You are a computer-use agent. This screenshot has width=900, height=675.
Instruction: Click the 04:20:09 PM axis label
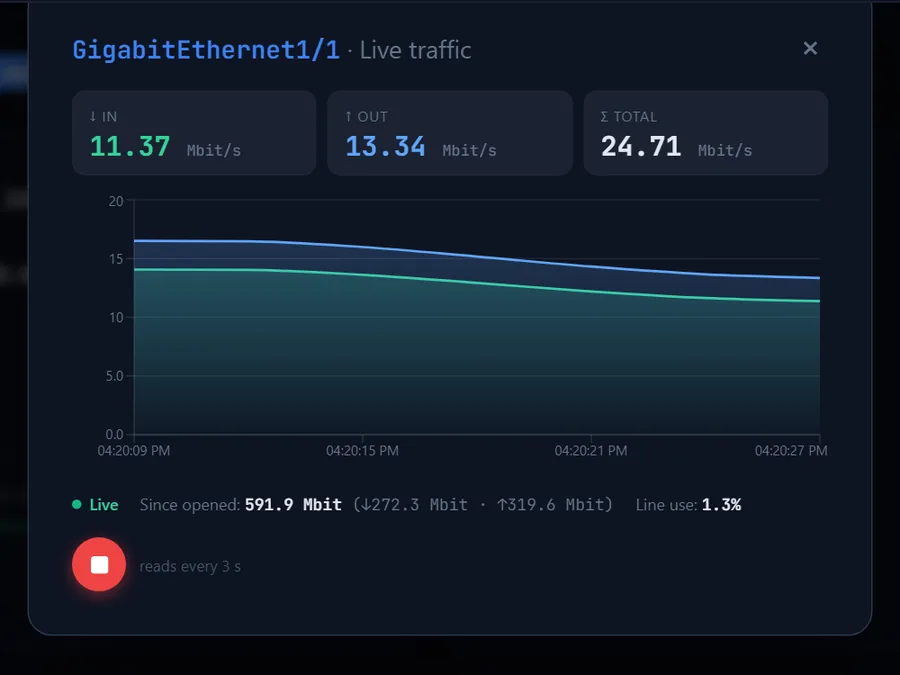click(134, 451)
